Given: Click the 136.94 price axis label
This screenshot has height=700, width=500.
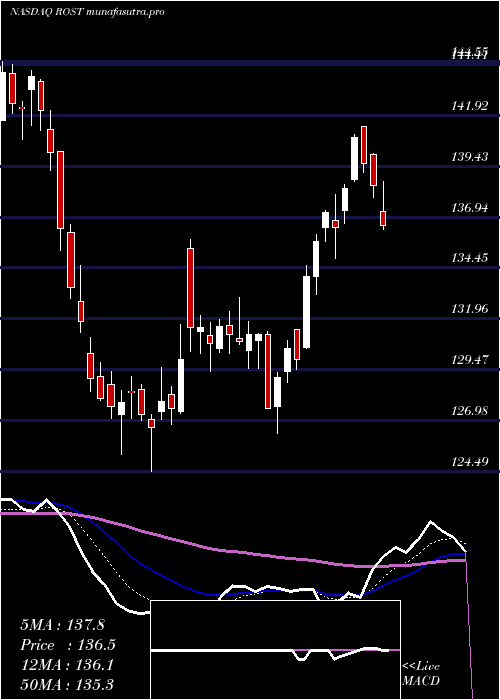Looking at the screenshot, I should point(469,208).
